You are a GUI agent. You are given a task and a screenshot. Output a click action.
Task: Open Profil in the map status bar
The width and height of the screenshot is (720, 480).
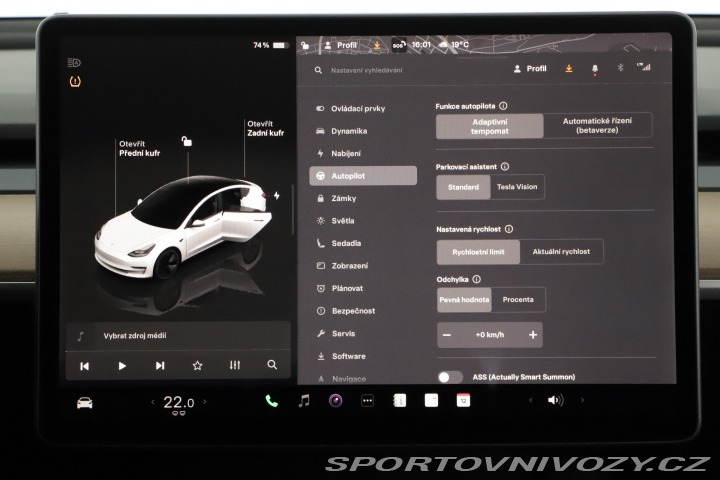coord(341,45)
